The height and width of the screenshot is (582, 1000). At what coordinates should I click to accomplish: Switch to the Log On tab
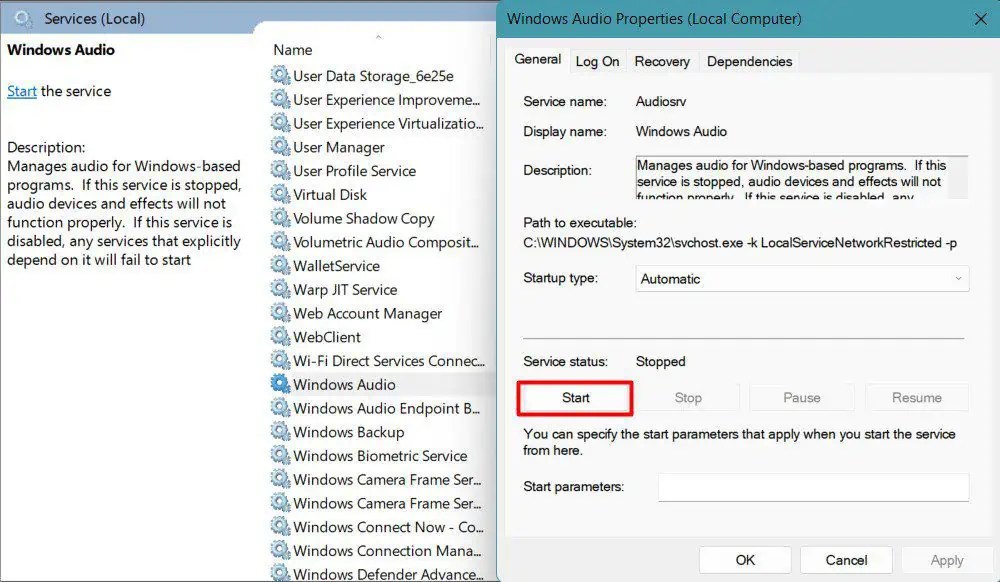(597, 61)
